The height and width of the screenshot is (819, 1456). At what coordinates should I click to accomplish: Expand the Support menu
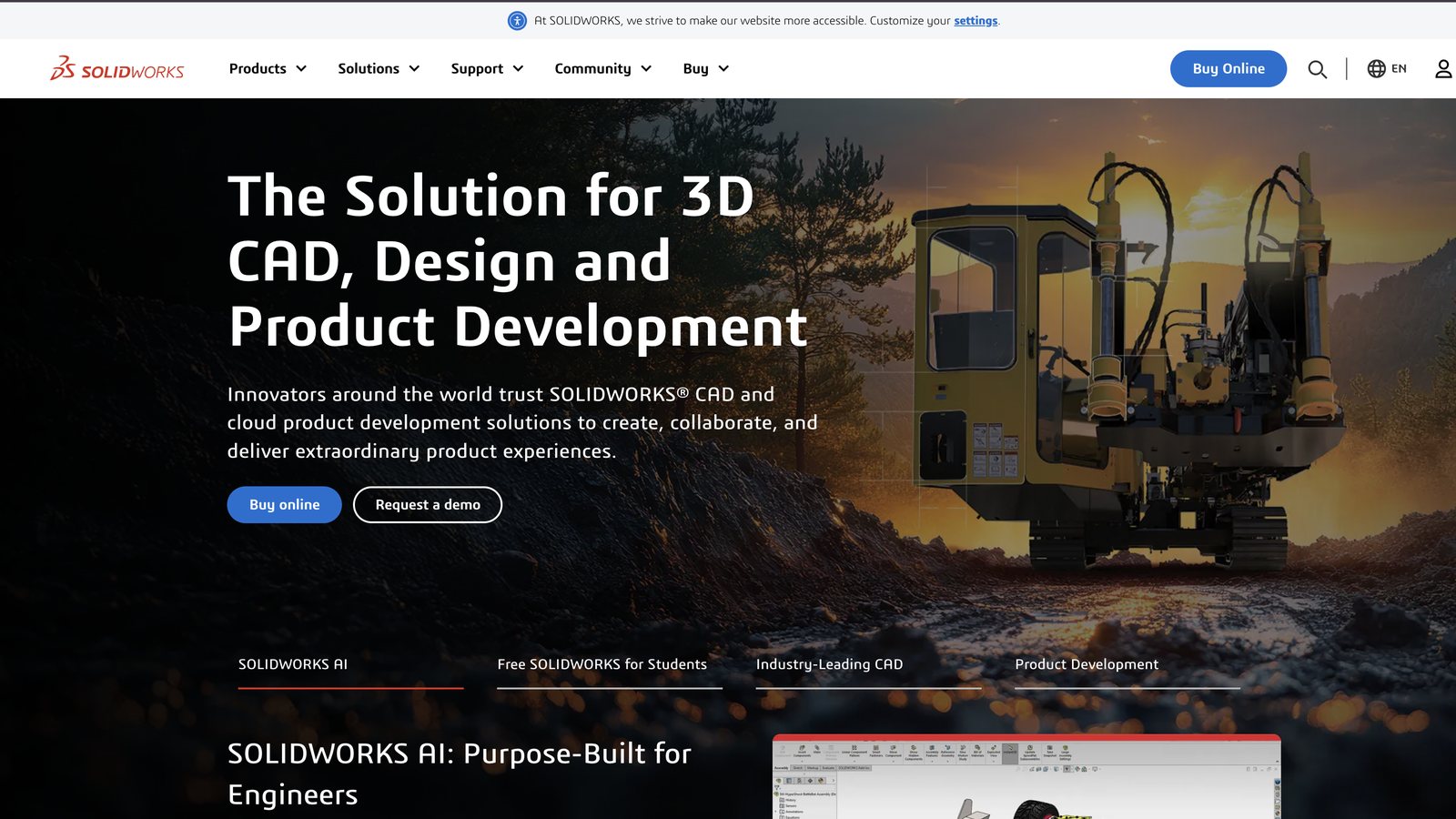487,68
